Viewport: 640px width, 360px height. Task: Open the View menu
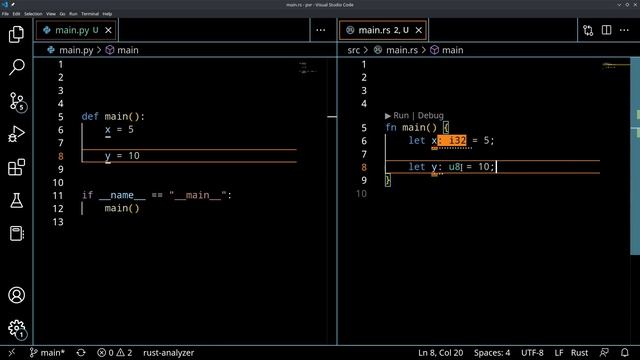51,14
